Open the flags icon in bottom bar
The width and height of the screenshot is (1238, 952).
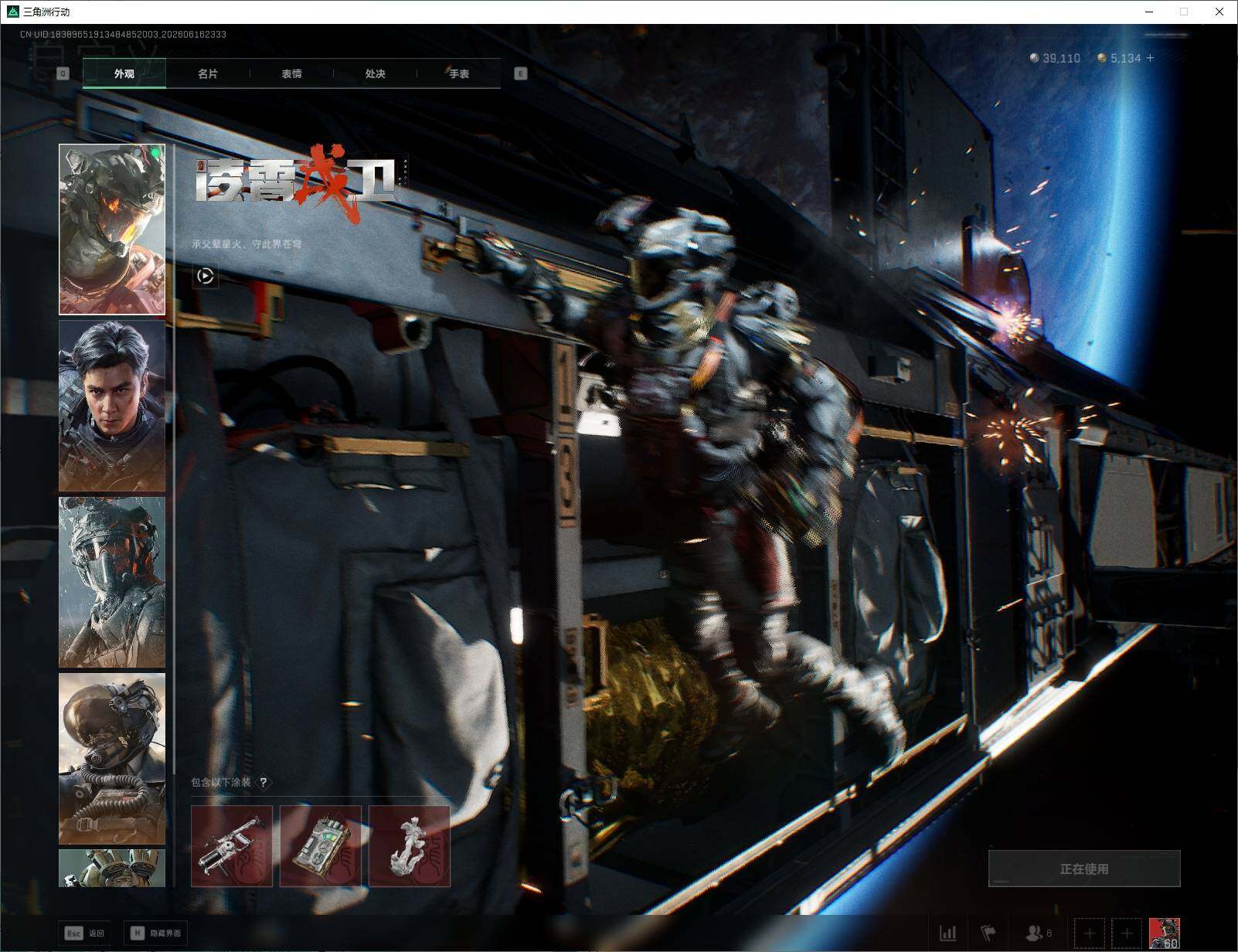[988, 933]
